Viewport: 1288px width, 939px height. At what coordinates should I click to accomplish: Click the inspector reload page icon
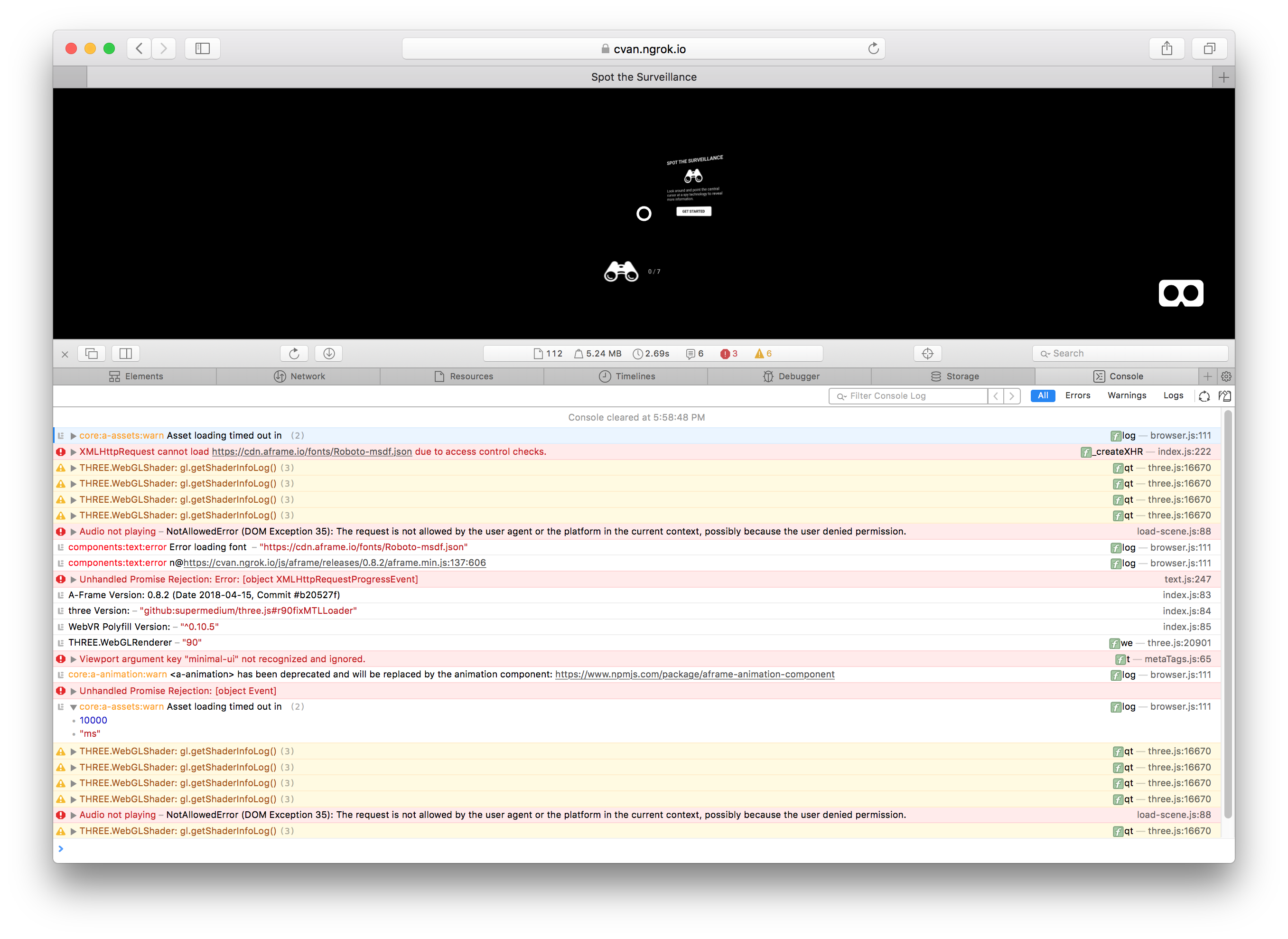coord(294,354)
